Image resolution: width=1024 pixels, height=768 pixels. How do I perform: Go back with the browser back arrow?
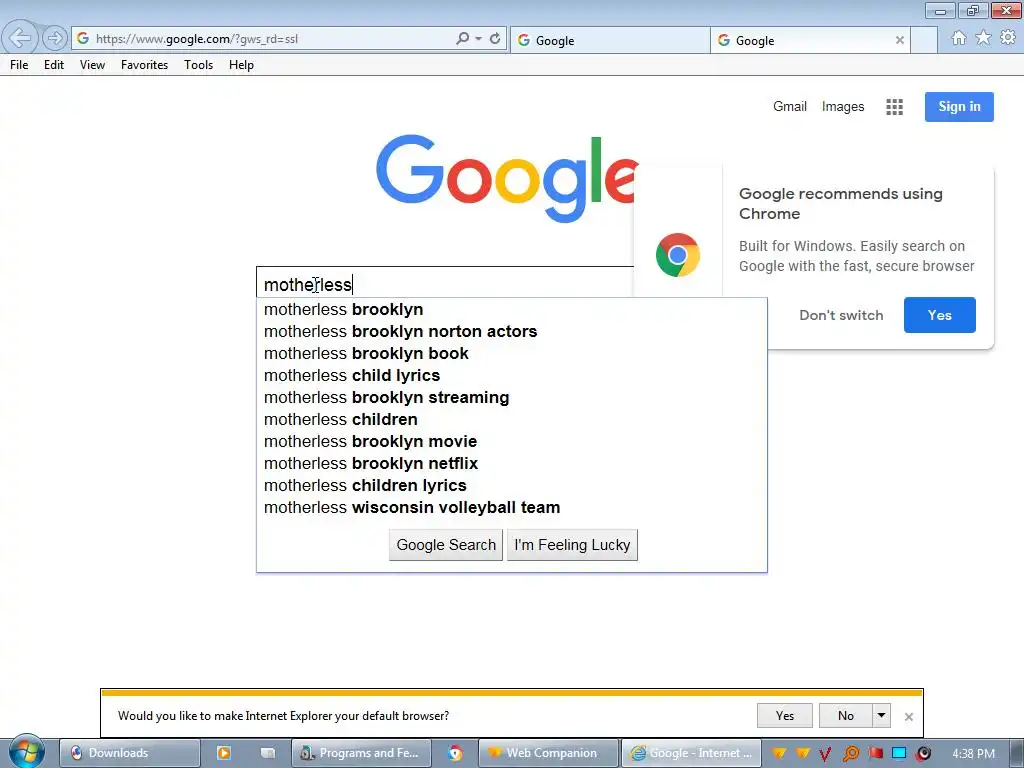[x=20, y=38]
